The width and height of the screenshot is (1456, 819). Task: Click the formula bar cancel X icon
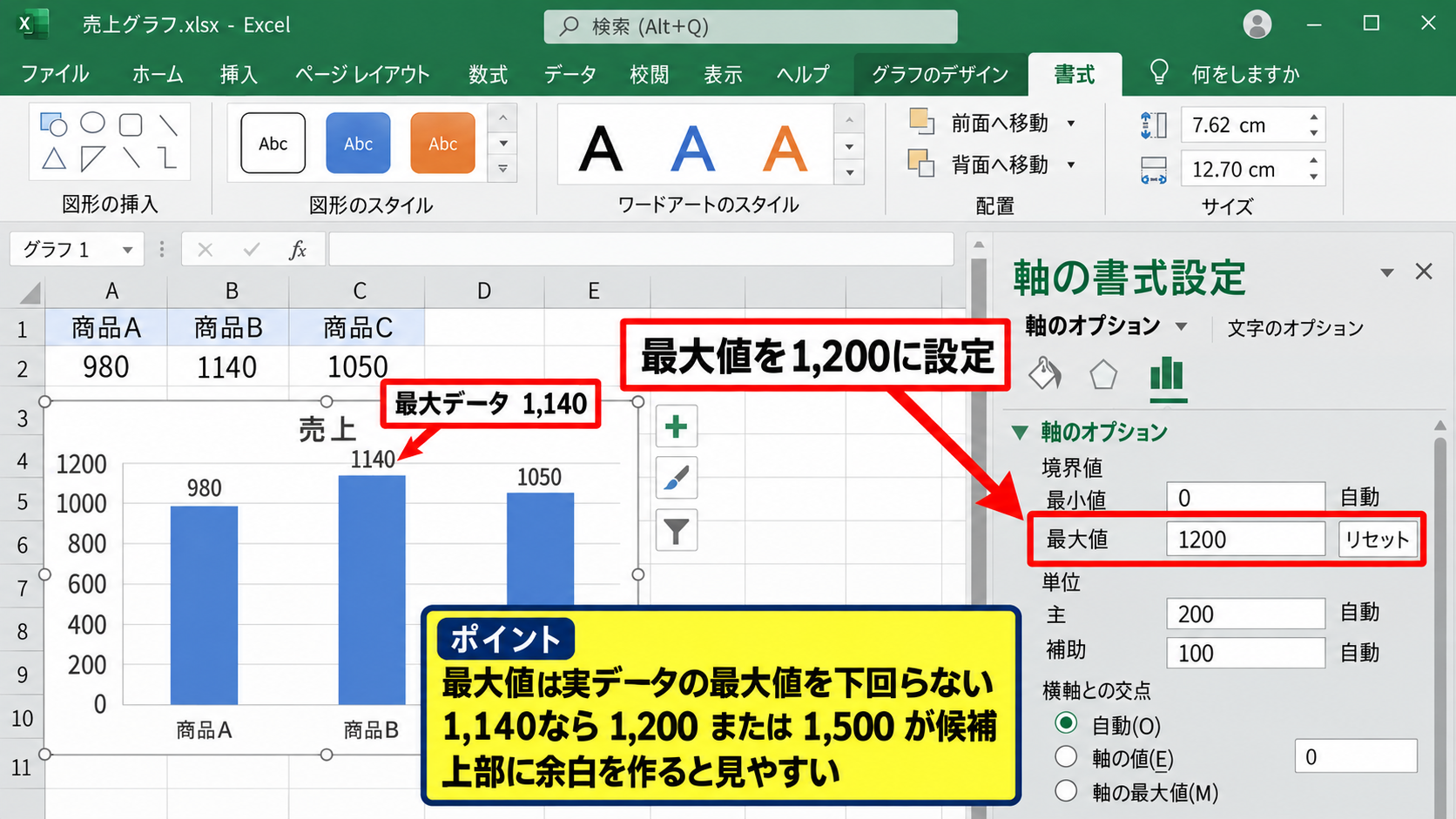coord(206,250)
